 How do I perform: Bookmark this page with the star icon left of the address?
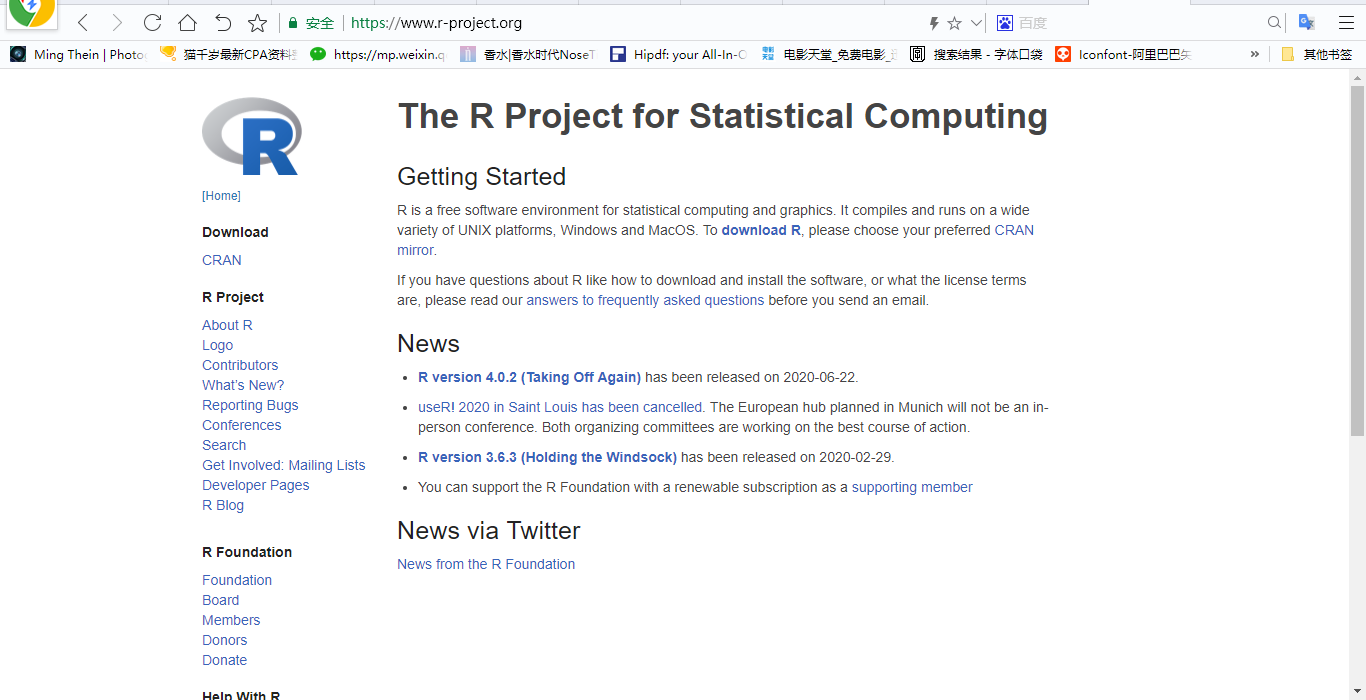point(257,22)
